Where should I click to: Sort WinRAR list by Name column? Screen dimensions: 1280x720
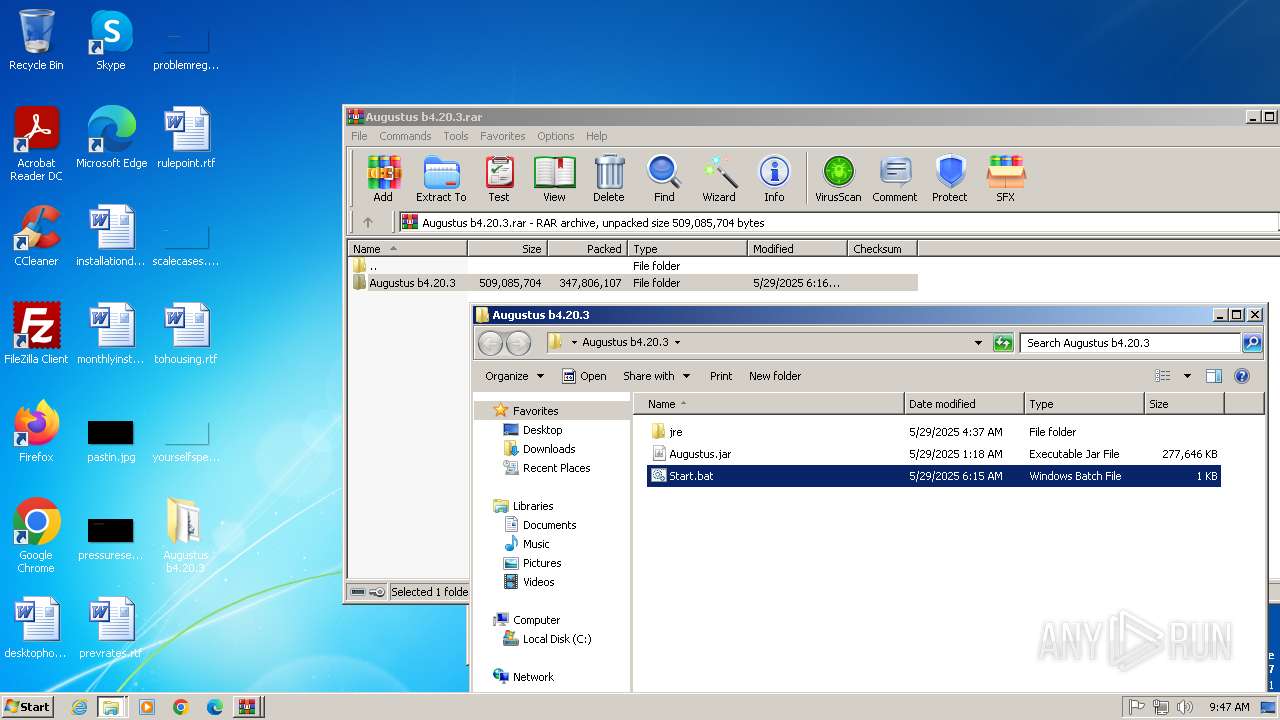click(x=407, y=249)
